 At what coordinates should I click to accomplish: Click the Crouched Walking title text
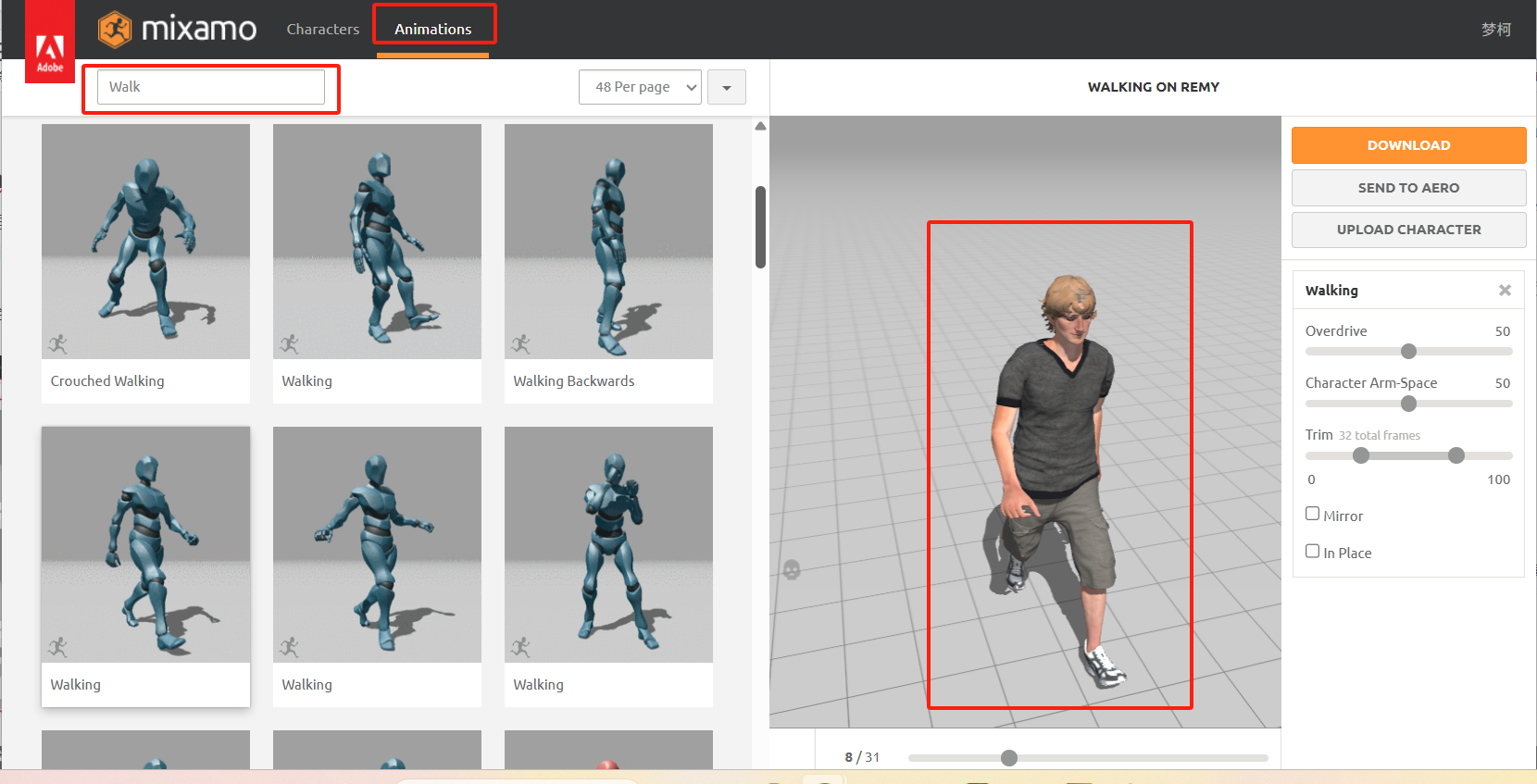point(107,381)
